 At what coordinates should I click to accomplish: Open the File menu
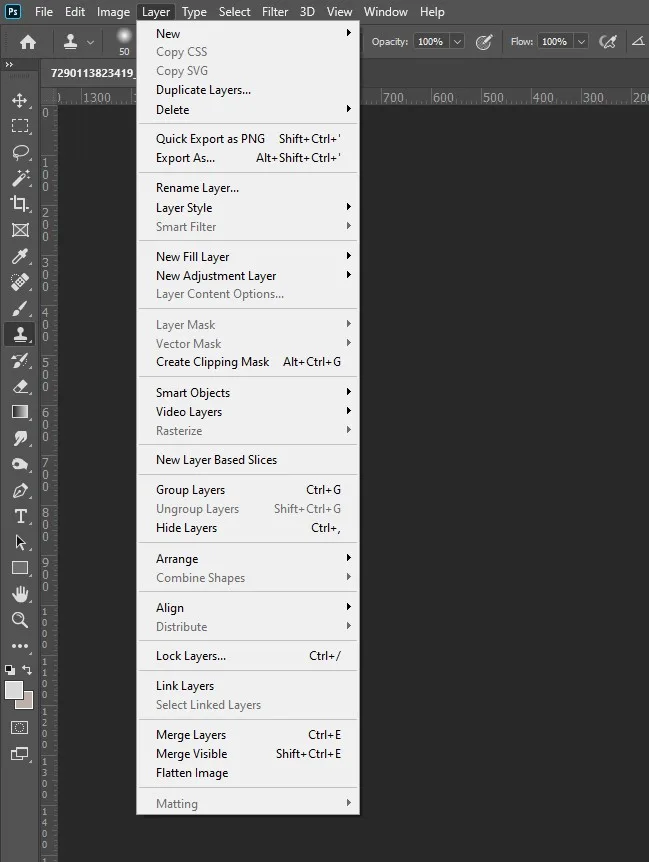tap(43, 12)
